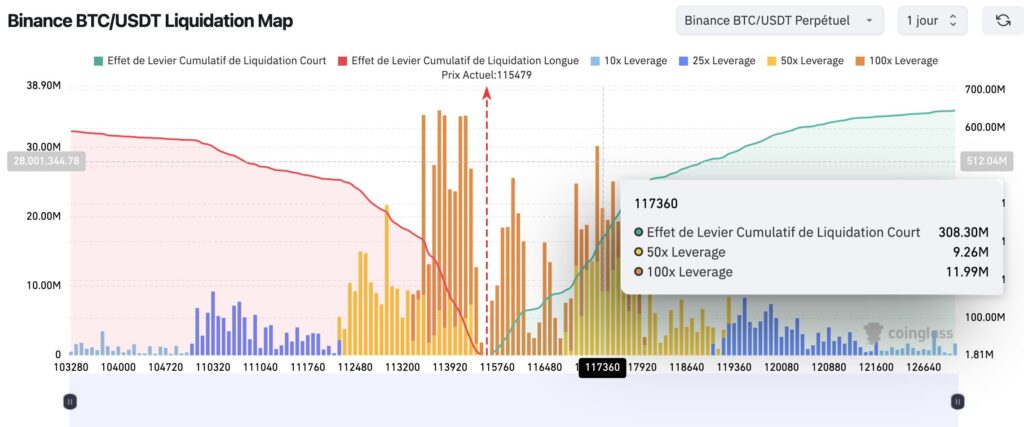The width and height of the screenshot is (1024, 427).
Task: Click x-axis label 111040
Action: coord(260,368)
